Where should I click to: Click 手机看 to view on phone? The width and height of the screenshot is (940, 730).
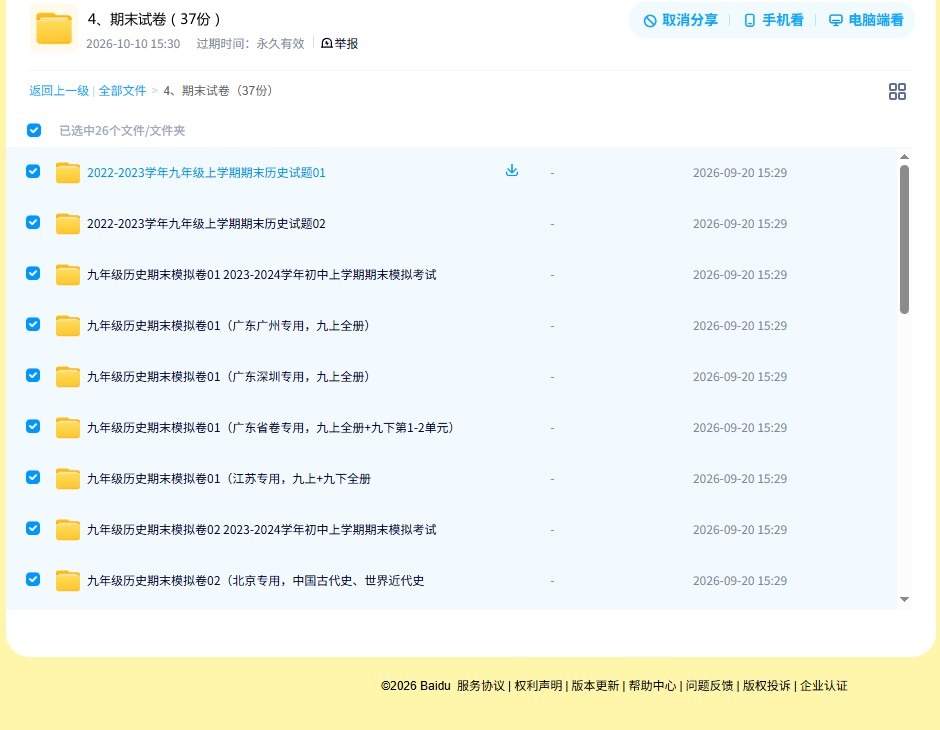click(x=773, y=20)
